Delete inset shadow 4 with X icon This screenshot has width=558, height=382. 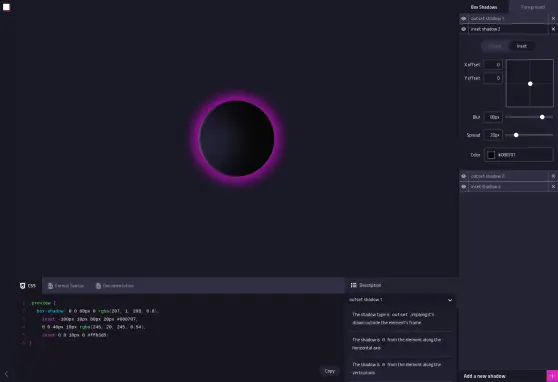553,187
